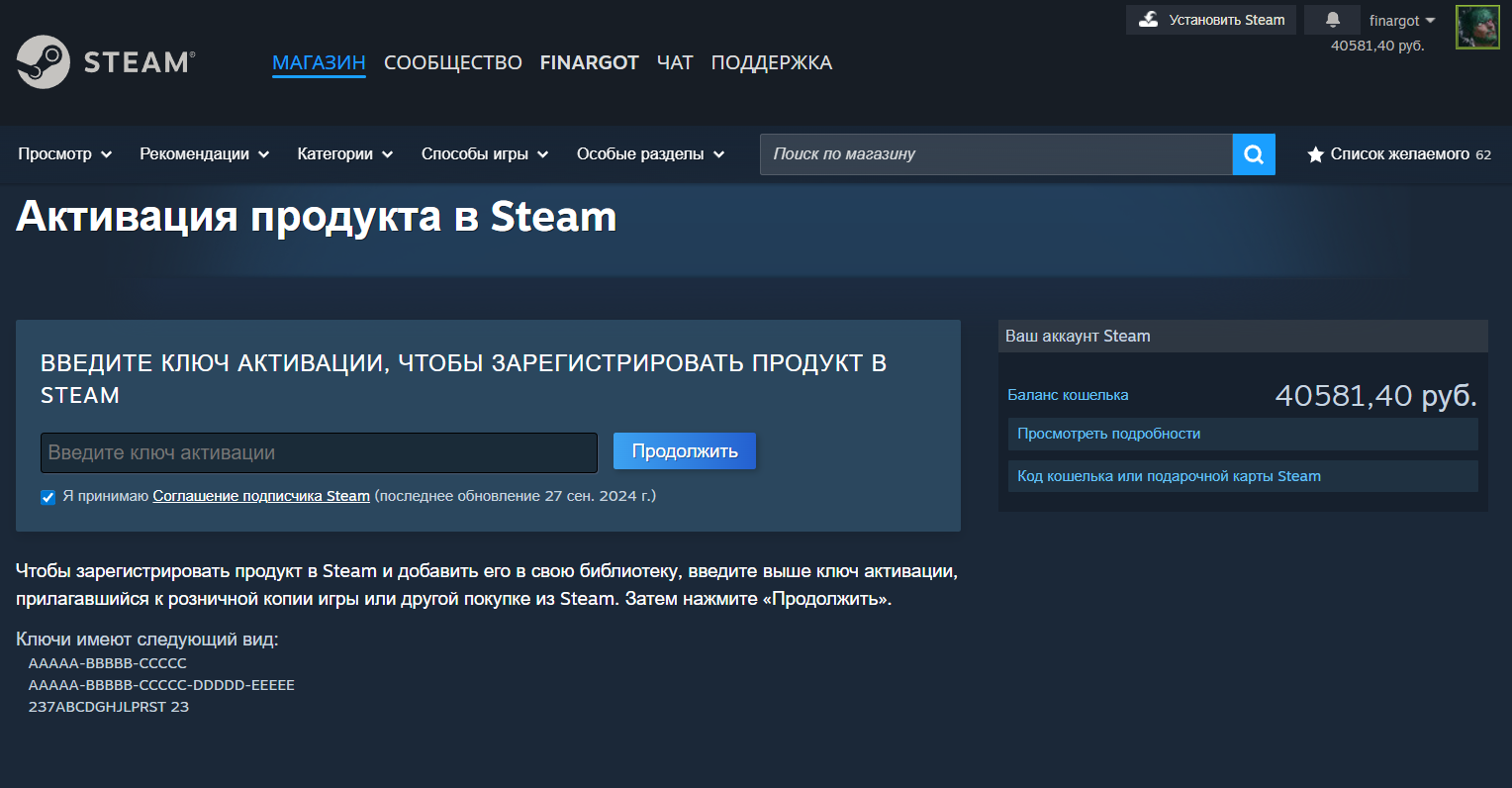
Task: Click the finargot profile avatar picture
Action: tap(1476, 27)
